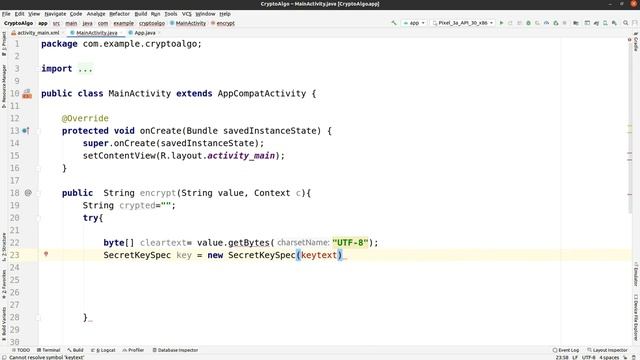The width and height of the screenshot is (640, 360).
Task: Click the error lightbulb on line 23
Action: pyautogui.click(x=46, y=254)
